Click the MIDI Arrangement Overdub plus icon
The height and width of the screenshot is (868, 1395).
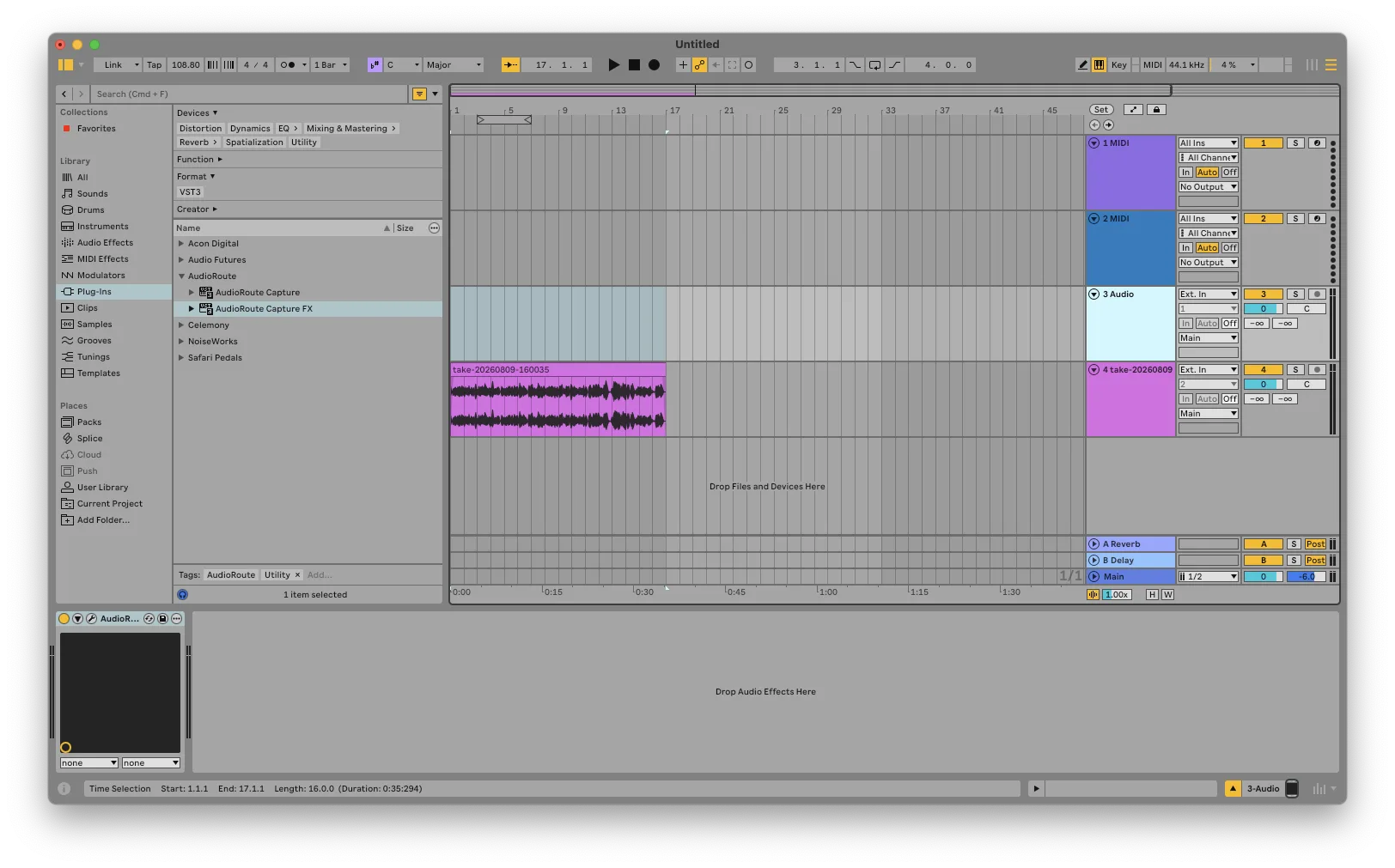click(x=683, y=64)
